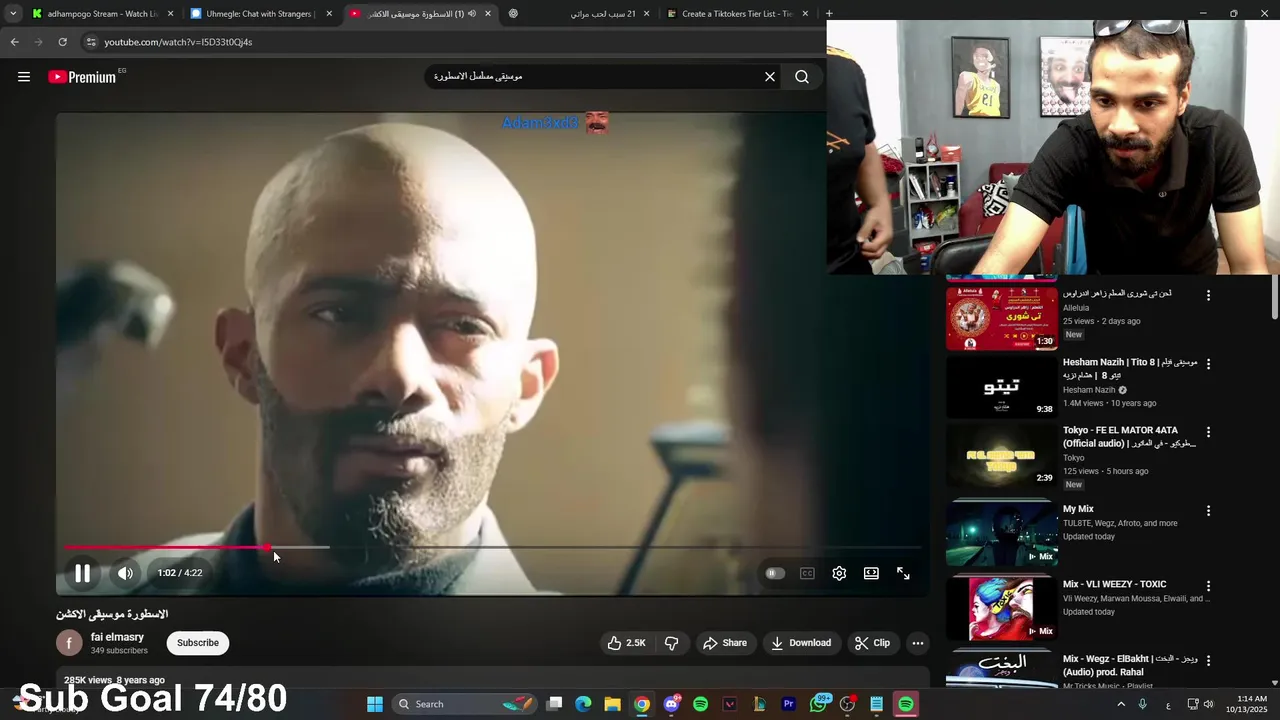This screenshot has height=720, width=1280.
Task: Go to YouTube Premium home logo
Action: coord(83,77)
